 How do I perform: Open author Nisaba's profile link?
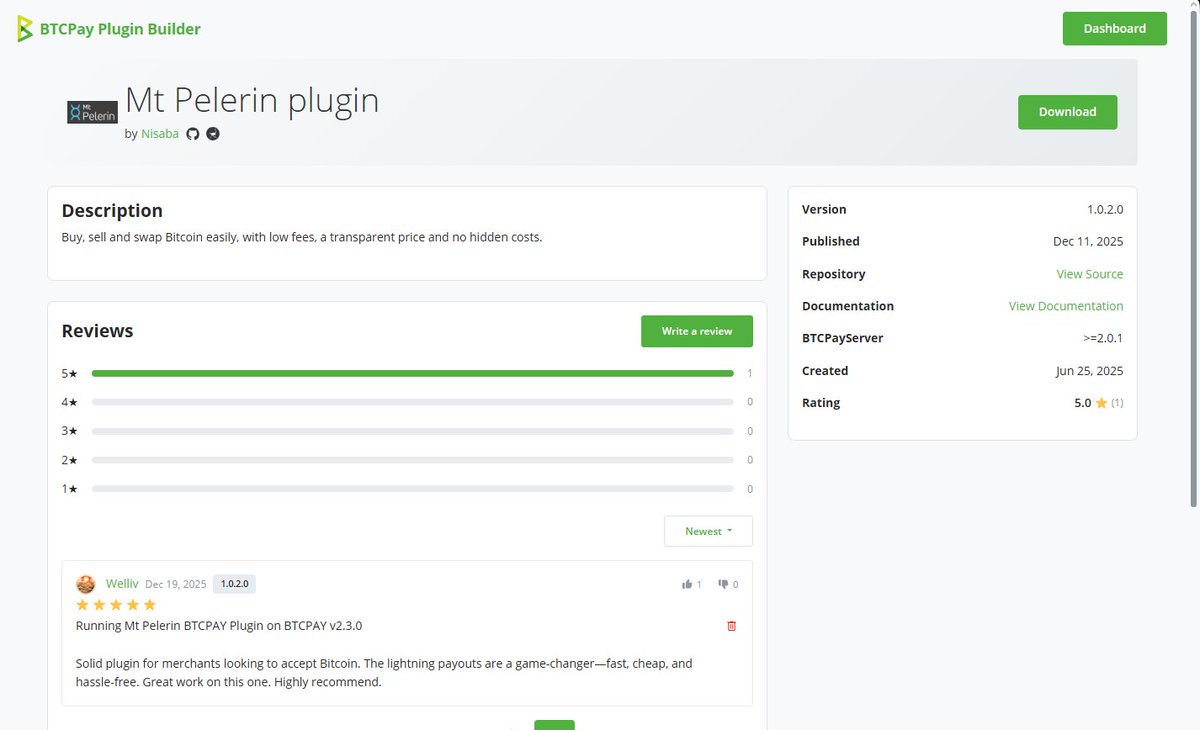160,134
